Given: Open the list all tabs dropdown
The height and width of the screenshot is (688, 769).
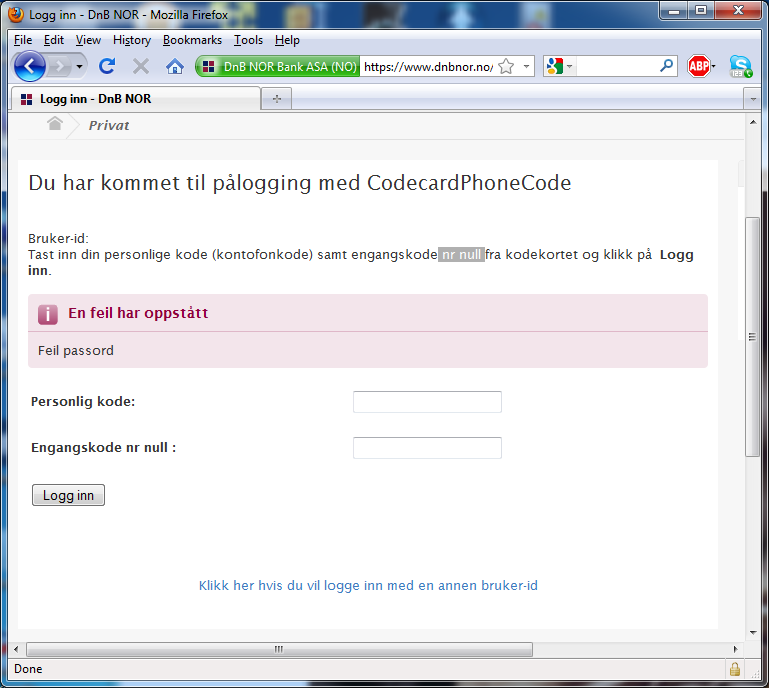Looking at the screenshot, I should point(753,99).
